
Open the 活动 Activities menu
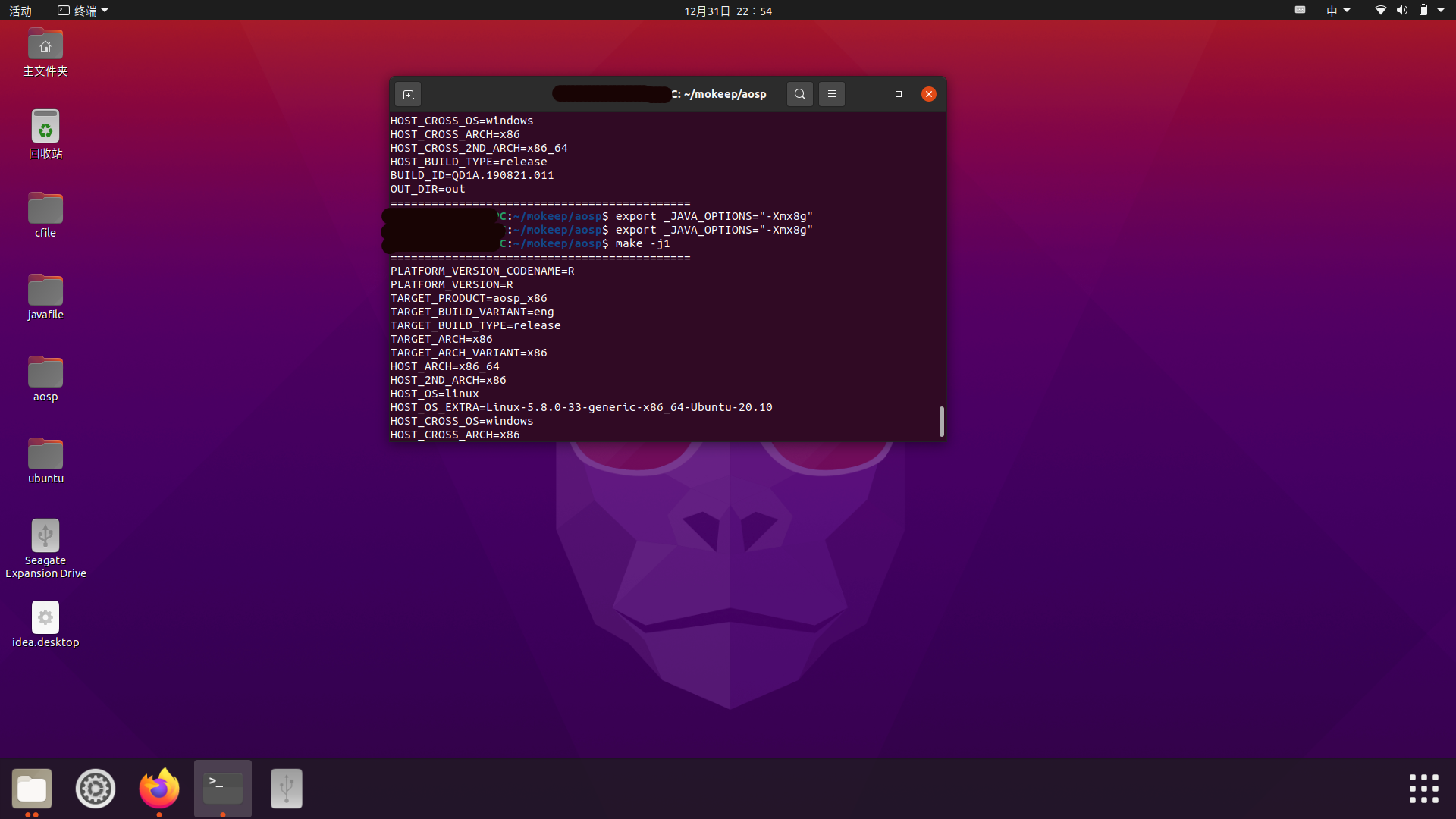point(20,11)
